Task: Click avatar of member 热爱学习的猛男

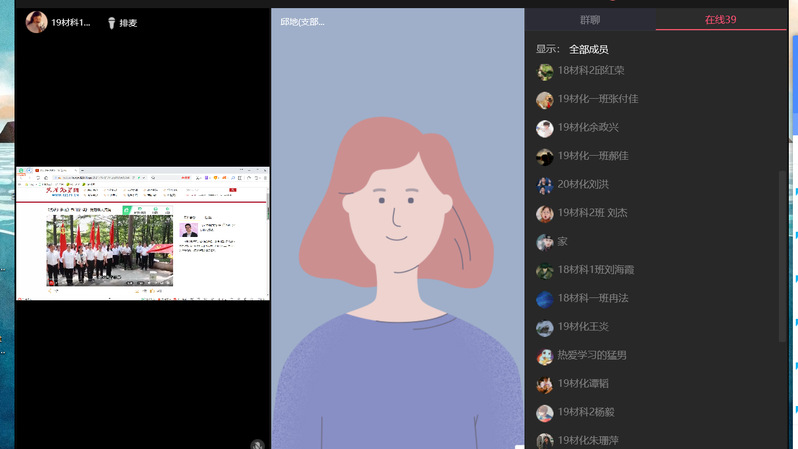Action: (544, 356)
